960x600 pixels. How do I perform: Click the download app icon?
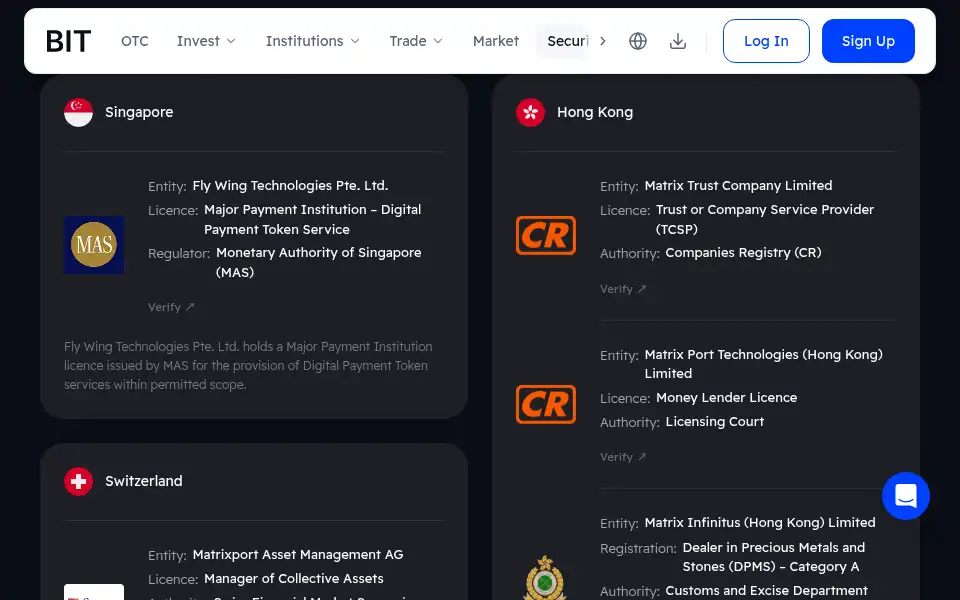click(x=678, y=41)
